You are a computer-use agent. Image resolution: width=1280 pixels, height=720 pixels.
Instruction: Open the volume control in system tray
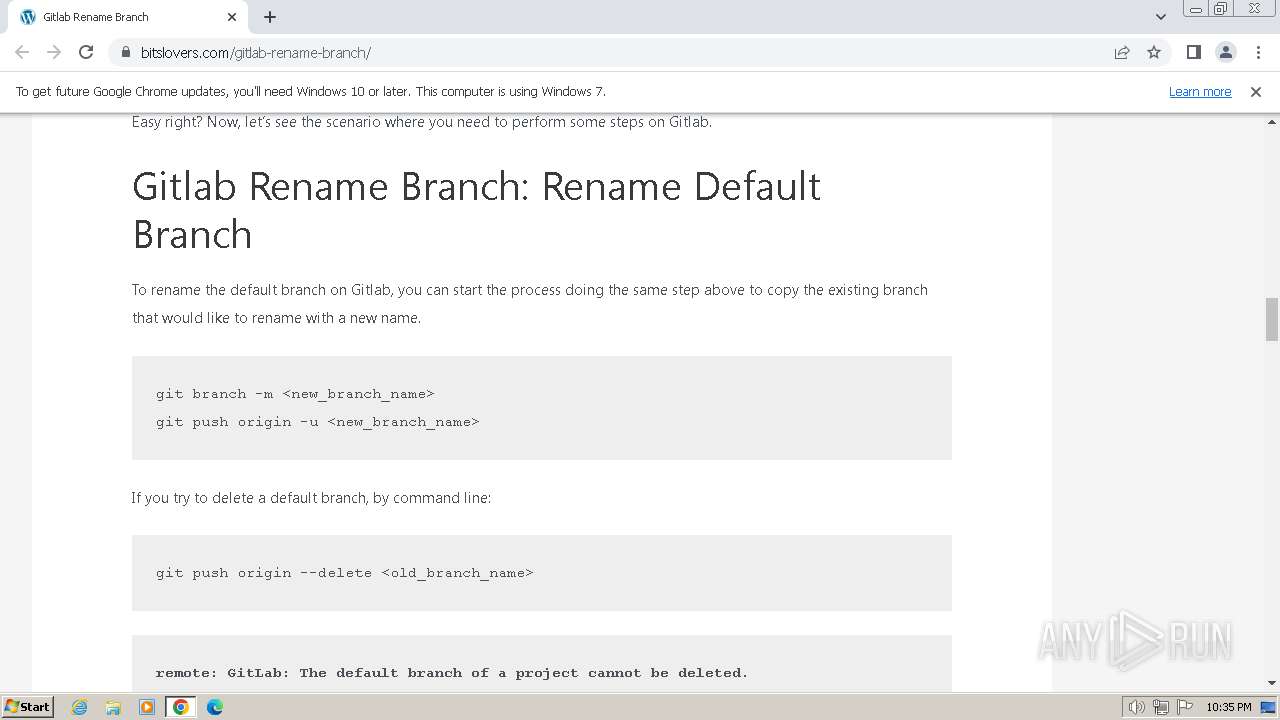click(1137, 707)
